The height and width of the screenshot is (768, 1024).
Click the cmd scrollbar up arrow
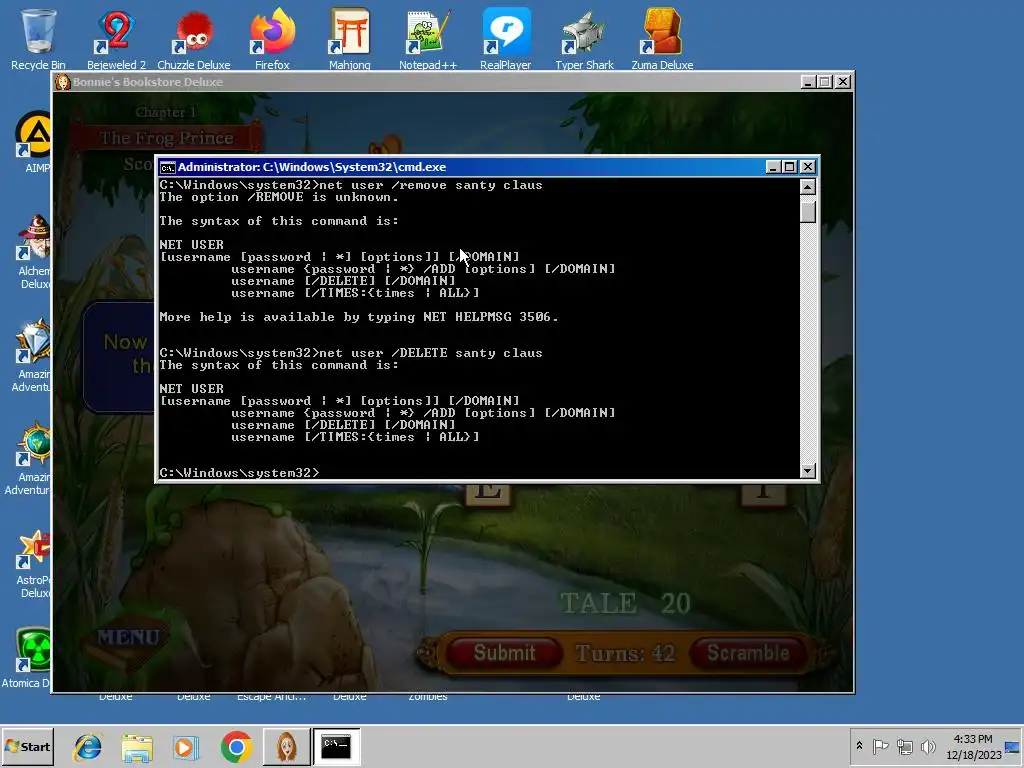(x=808, y=187)
